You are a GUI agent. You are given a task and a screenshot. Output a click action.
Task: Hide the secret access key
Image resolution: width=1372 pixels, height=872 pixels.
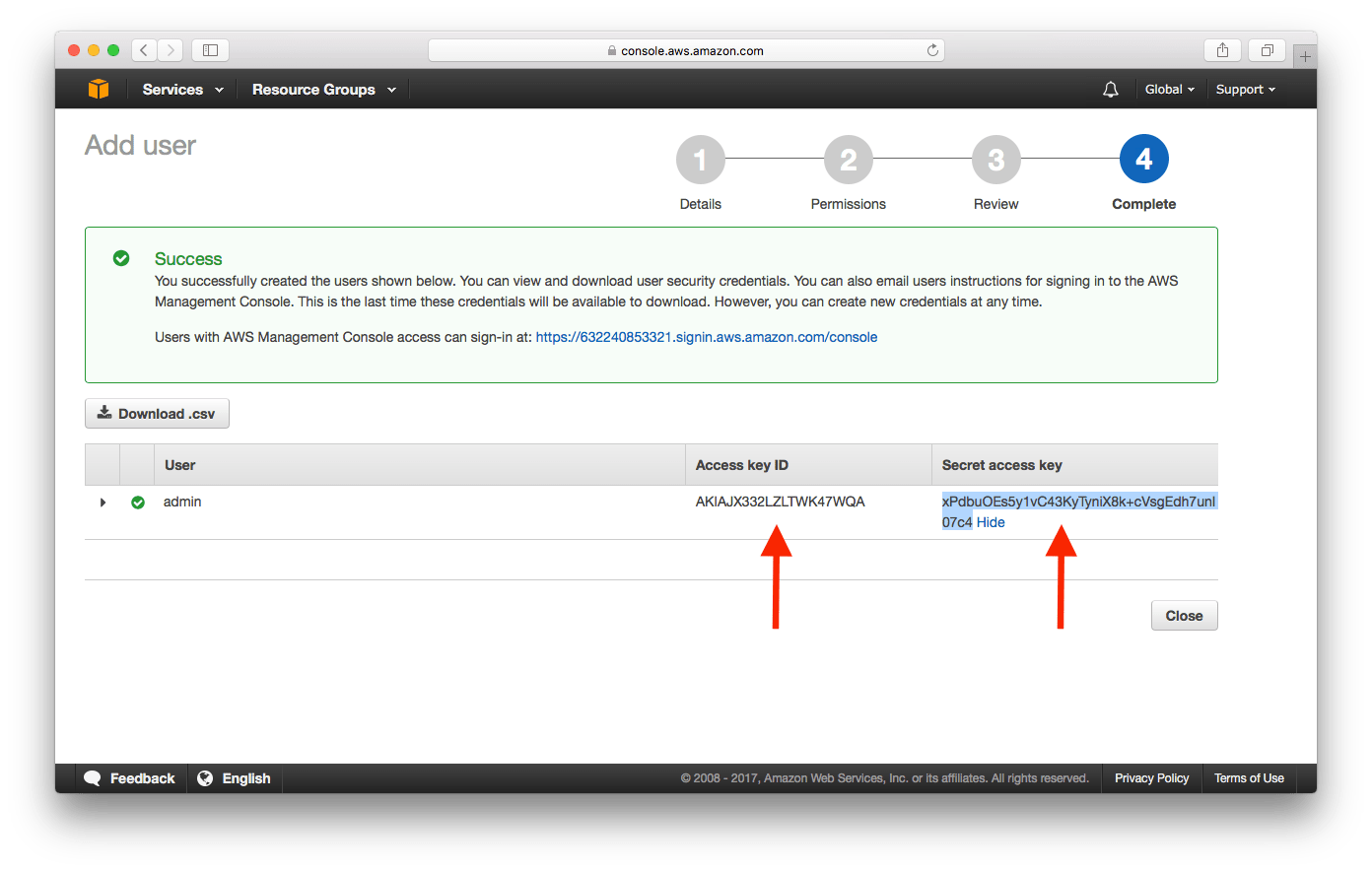[x=991, y=522]
